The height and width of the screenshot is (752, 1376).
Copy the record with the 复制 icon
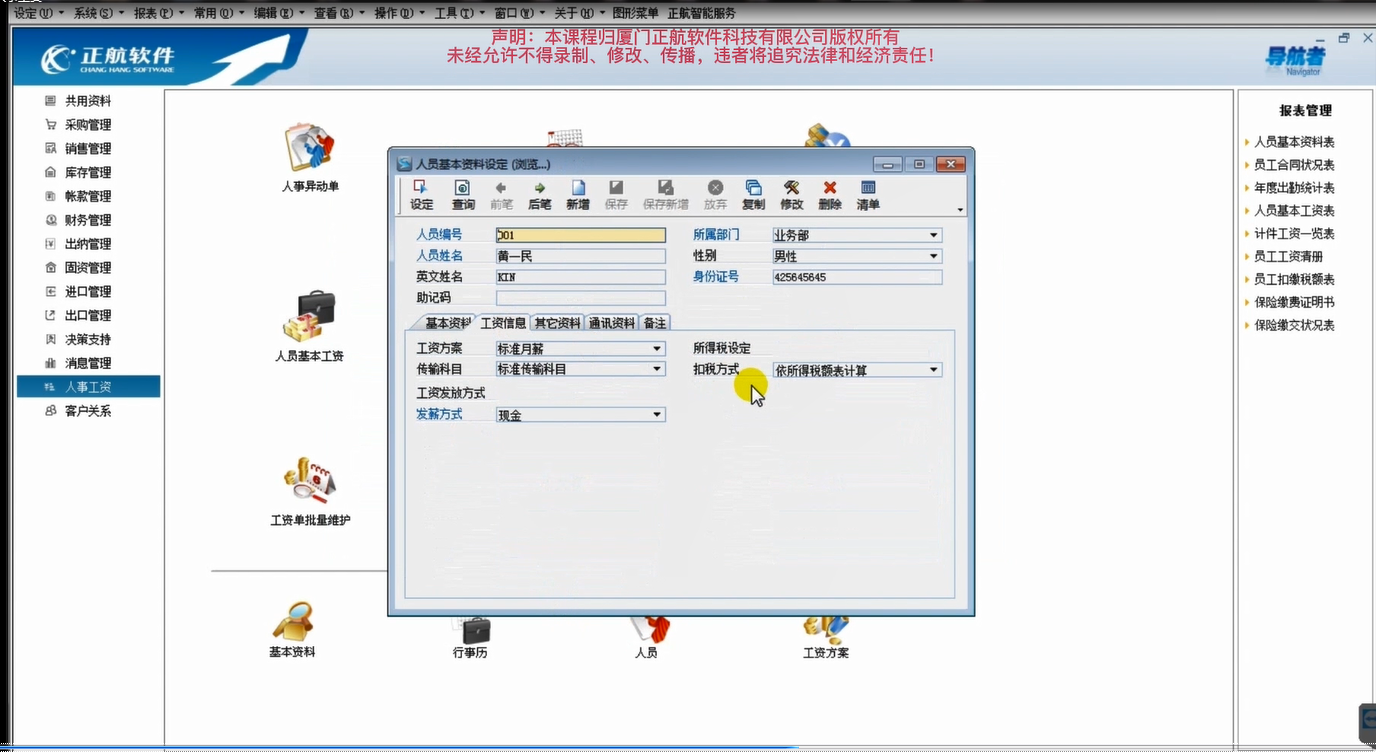pyautogui.click(x=753, y=195)
